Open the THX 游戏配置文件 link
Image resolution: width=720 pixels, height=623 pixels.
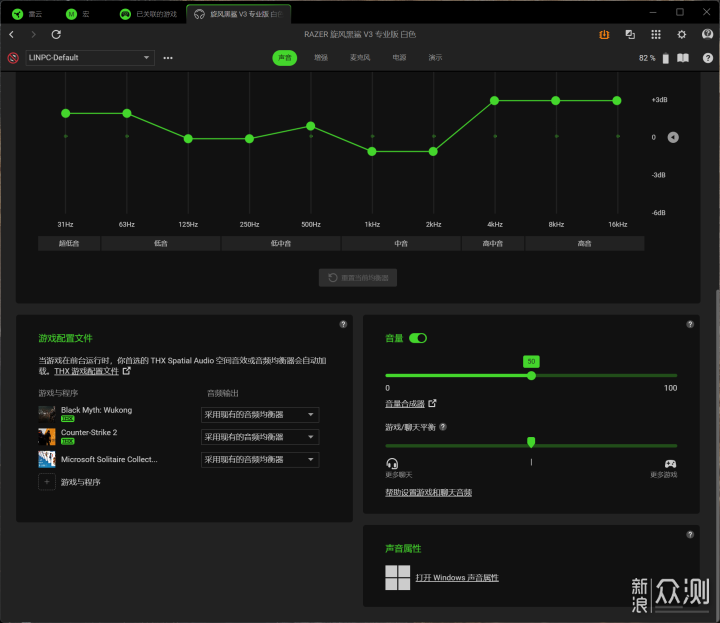click(x=87, y=371)
